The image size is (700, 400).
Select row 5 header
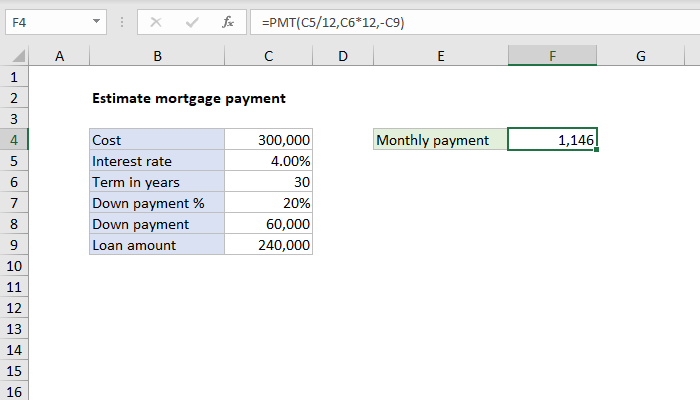(x=14, y=161)
